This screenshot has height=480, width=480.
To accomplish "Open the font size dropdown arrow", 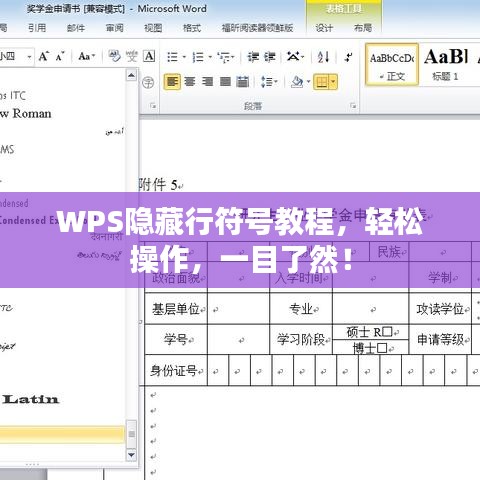I will point(29,57).
